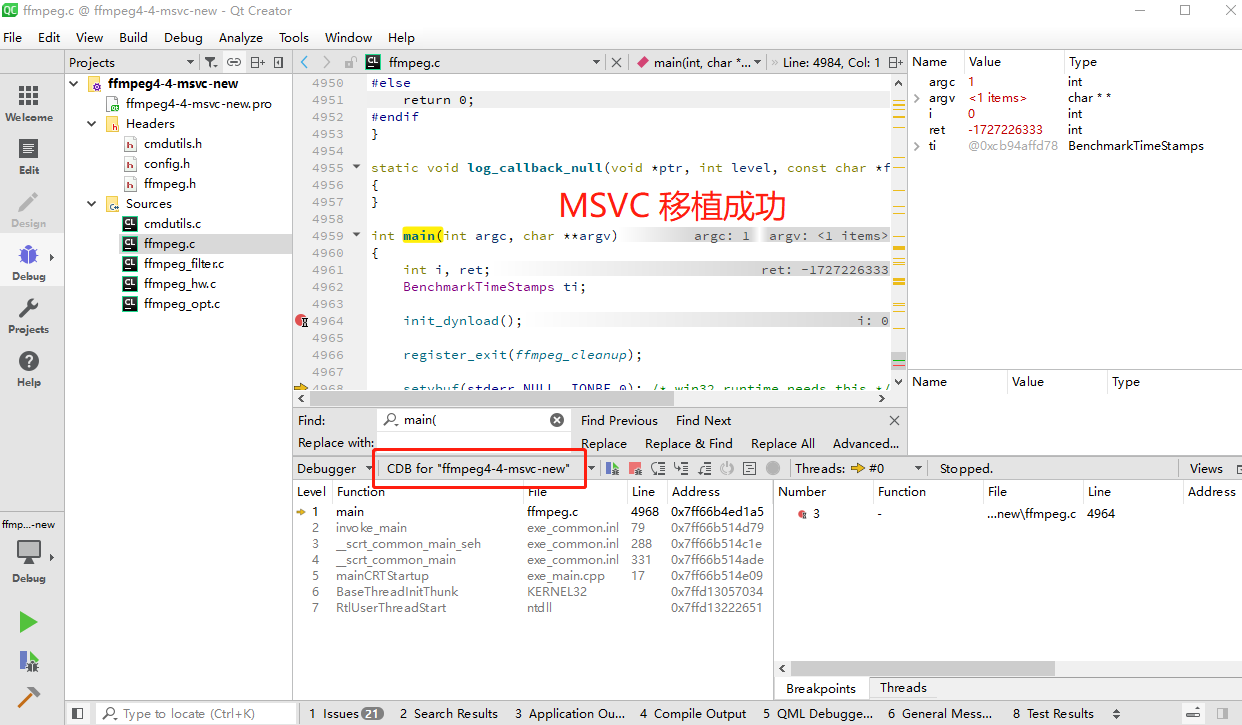The image size is (1242, 725).
Task: Expand ti variable in locals
Action: (x=917, y=146)
